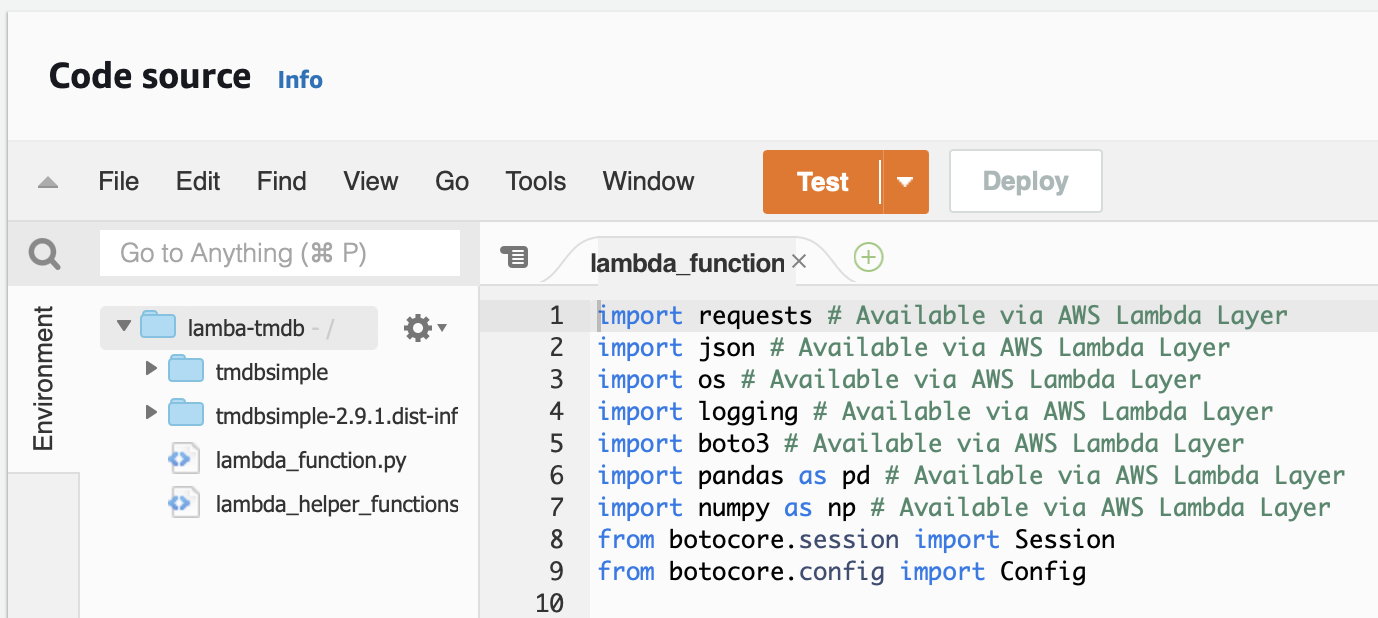1378x618 pixels.
Task: Switch to the lambda_function tab
Action: click(x=687, y=262)
